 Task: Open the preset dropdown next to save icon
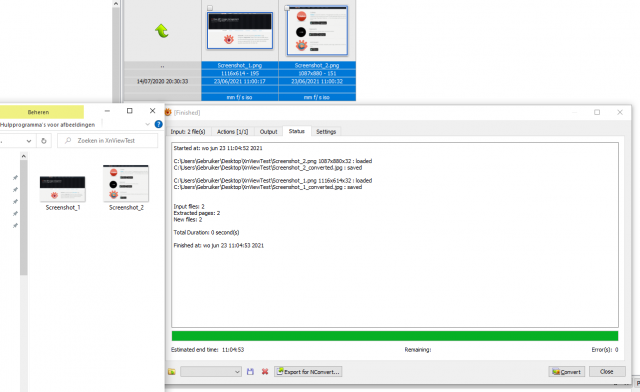click(x=211, y=372)
